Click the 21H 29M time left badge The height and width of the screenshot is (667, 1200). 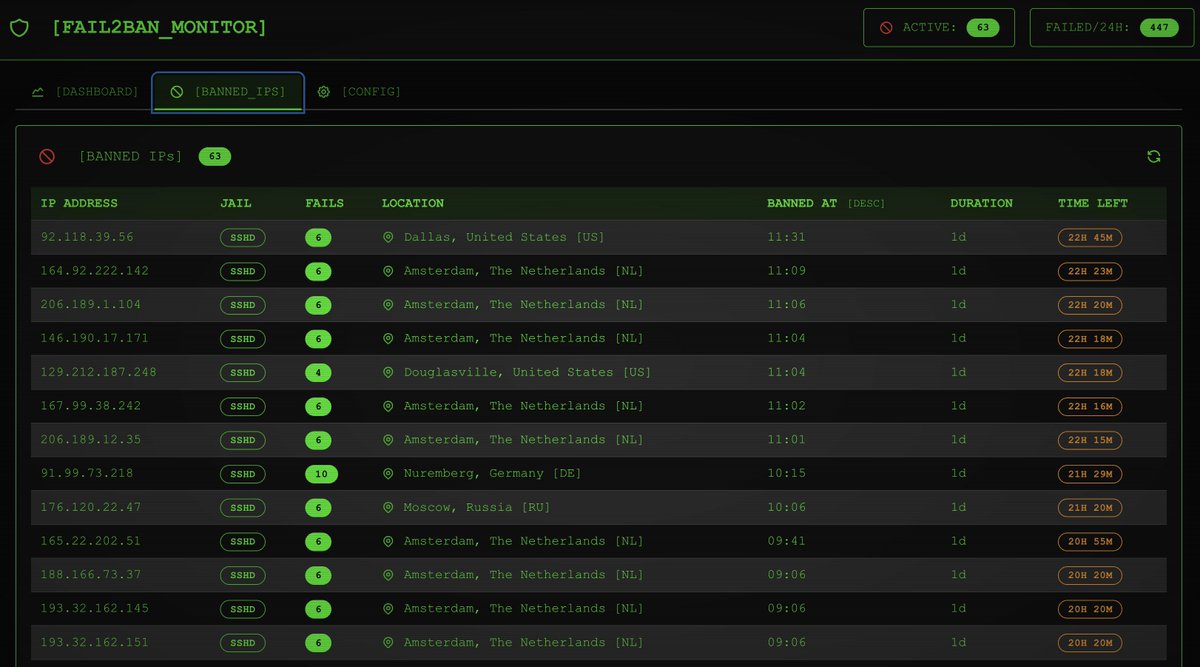pyautogui.click(x=1090, y=474)
